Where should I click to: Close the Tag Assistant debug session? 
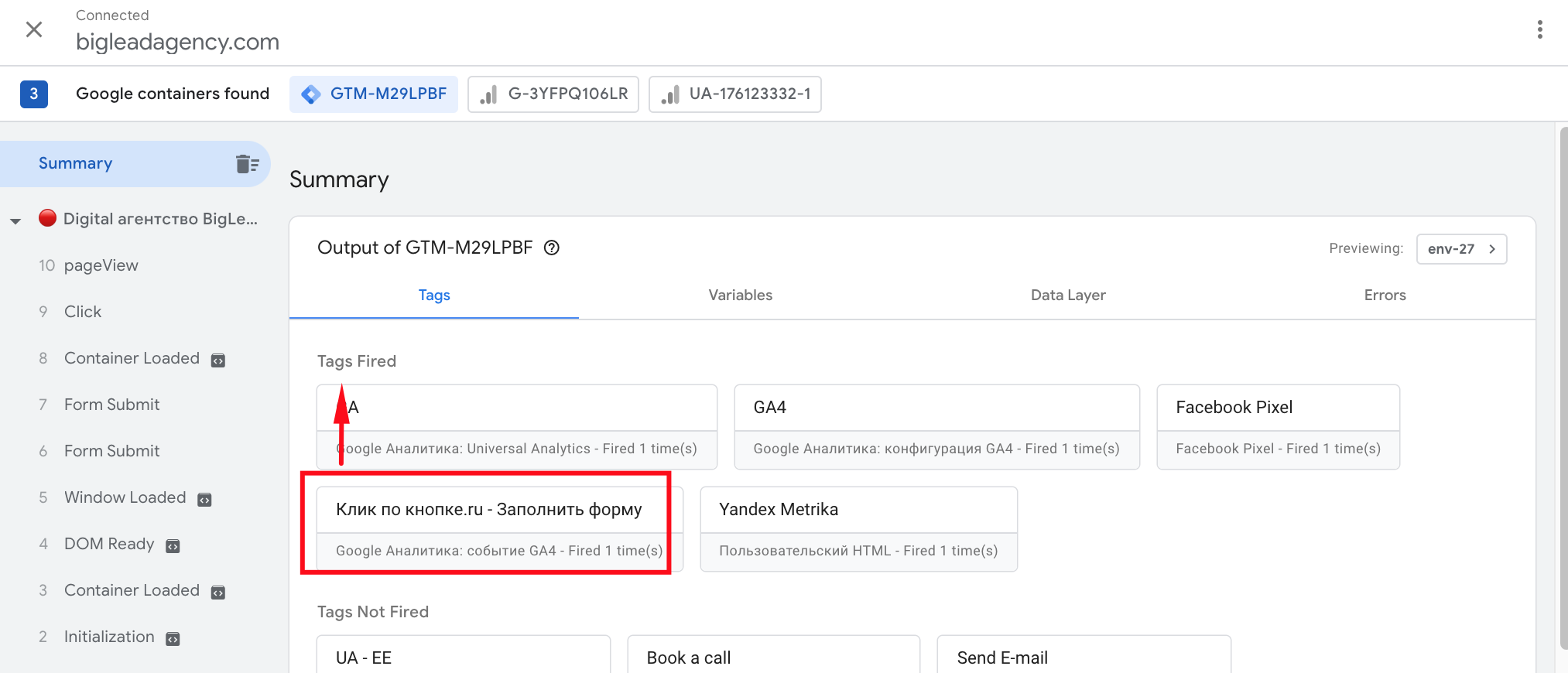(x=34, y=29)
